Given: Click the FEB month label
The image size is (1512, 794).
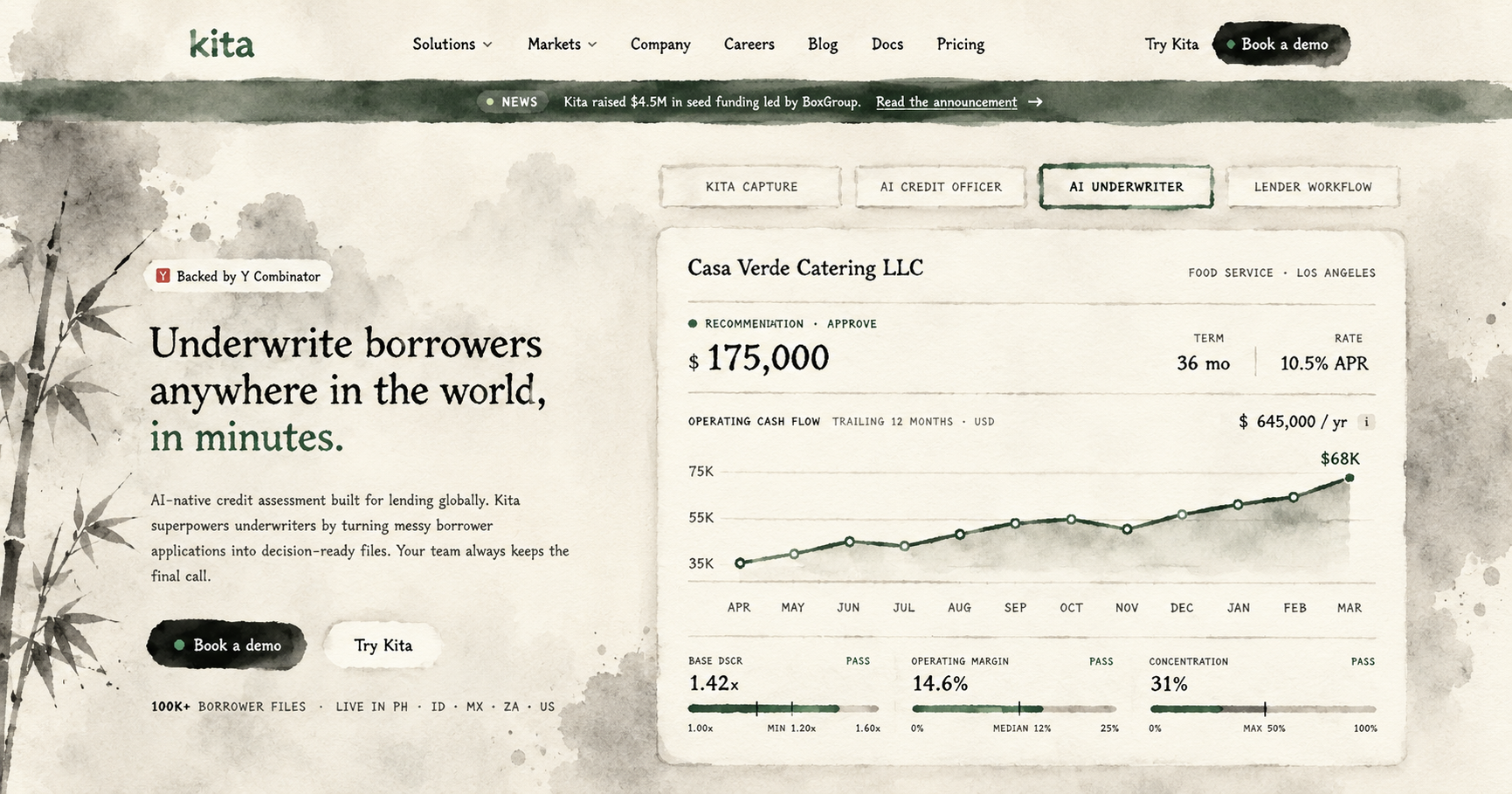Looking at the screenshot, I should 1295,608.
